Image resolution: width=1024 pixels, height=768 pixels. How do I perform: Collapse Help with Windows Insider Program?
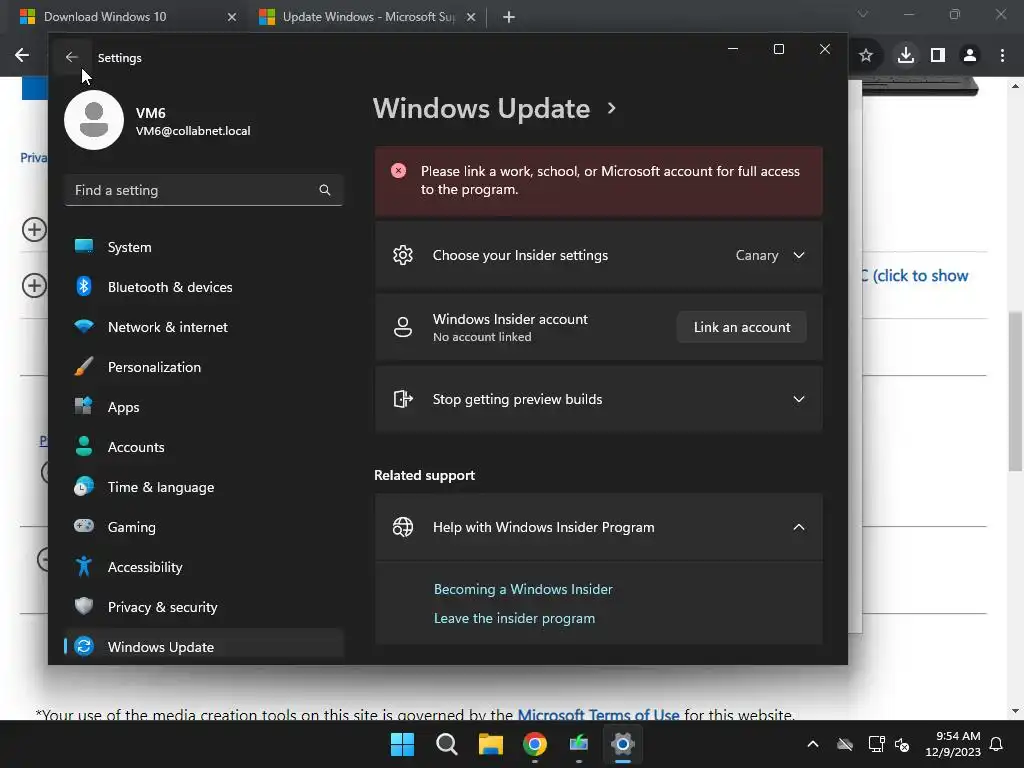[799, 527]
